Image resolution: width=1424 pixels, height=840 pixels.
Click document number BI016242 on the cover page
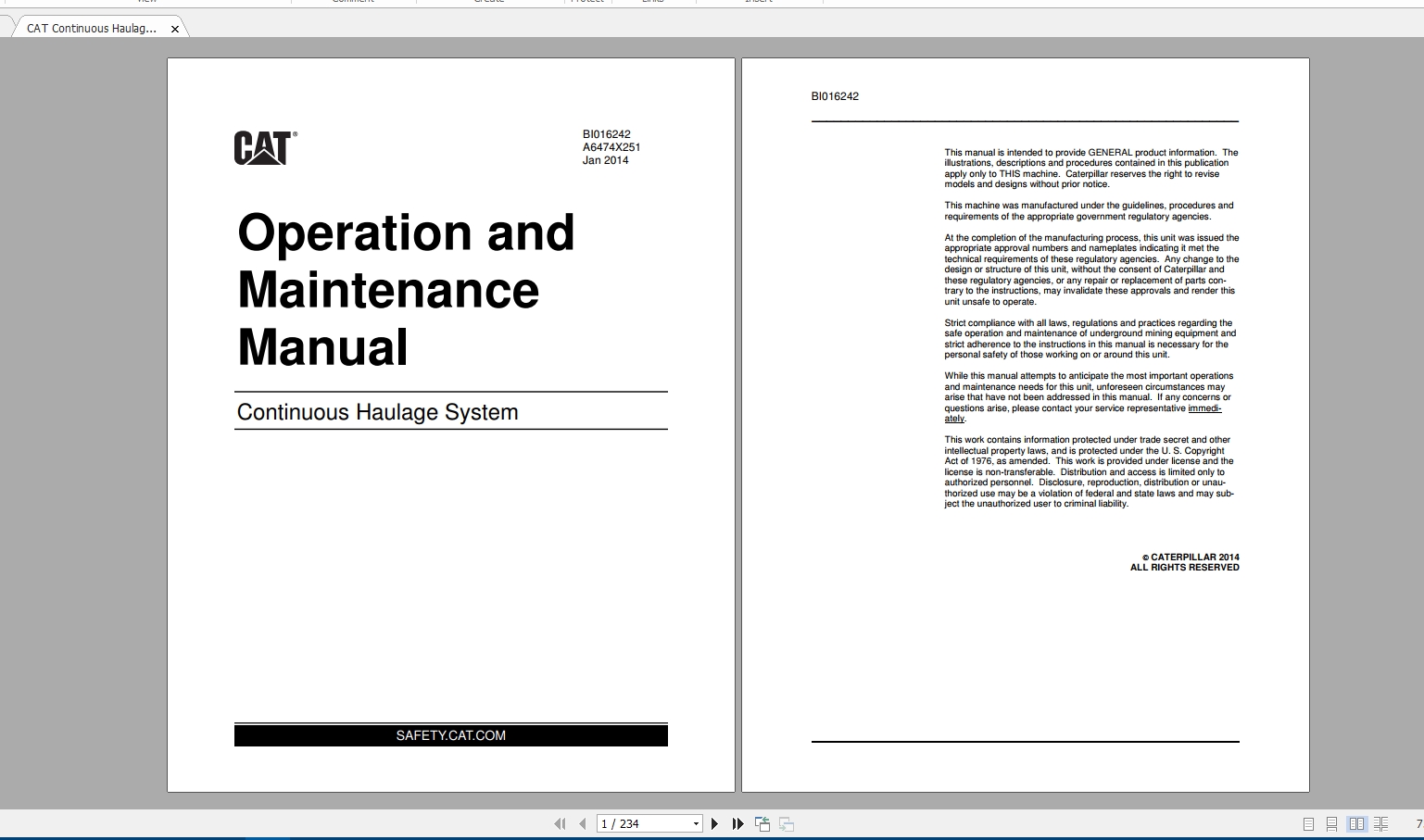607,134
